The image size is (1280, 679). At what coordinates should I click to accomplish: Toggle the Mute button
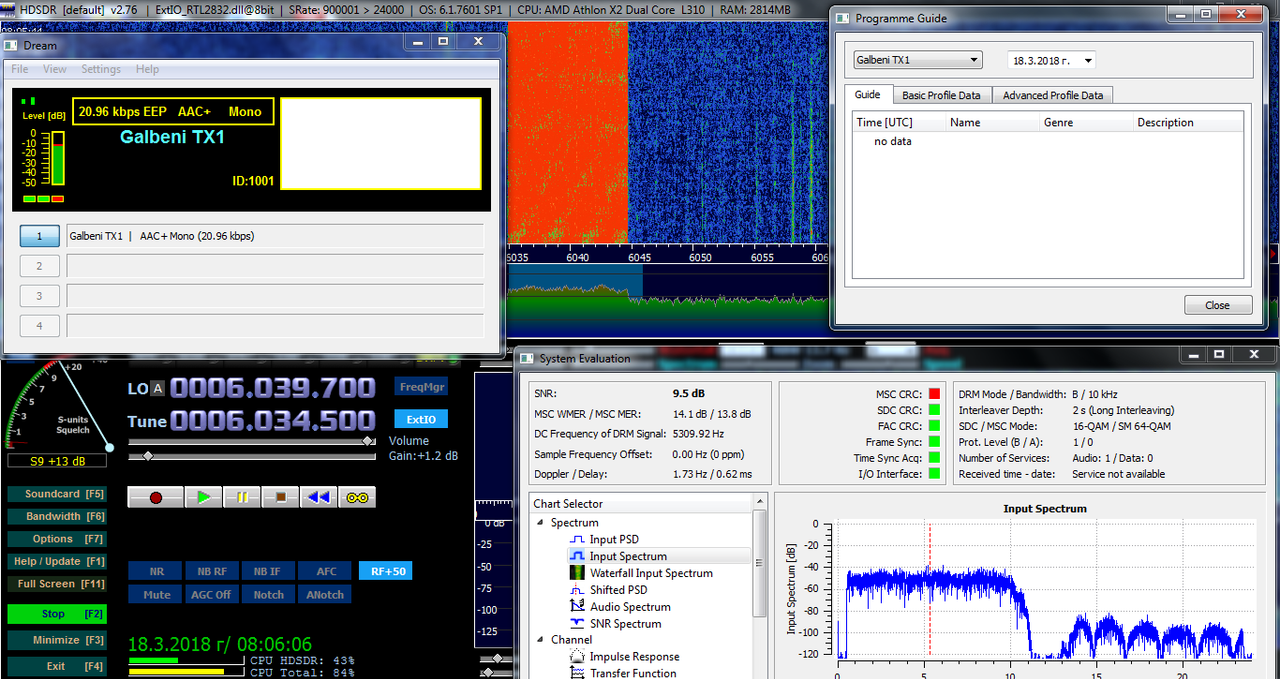(156, 594)
